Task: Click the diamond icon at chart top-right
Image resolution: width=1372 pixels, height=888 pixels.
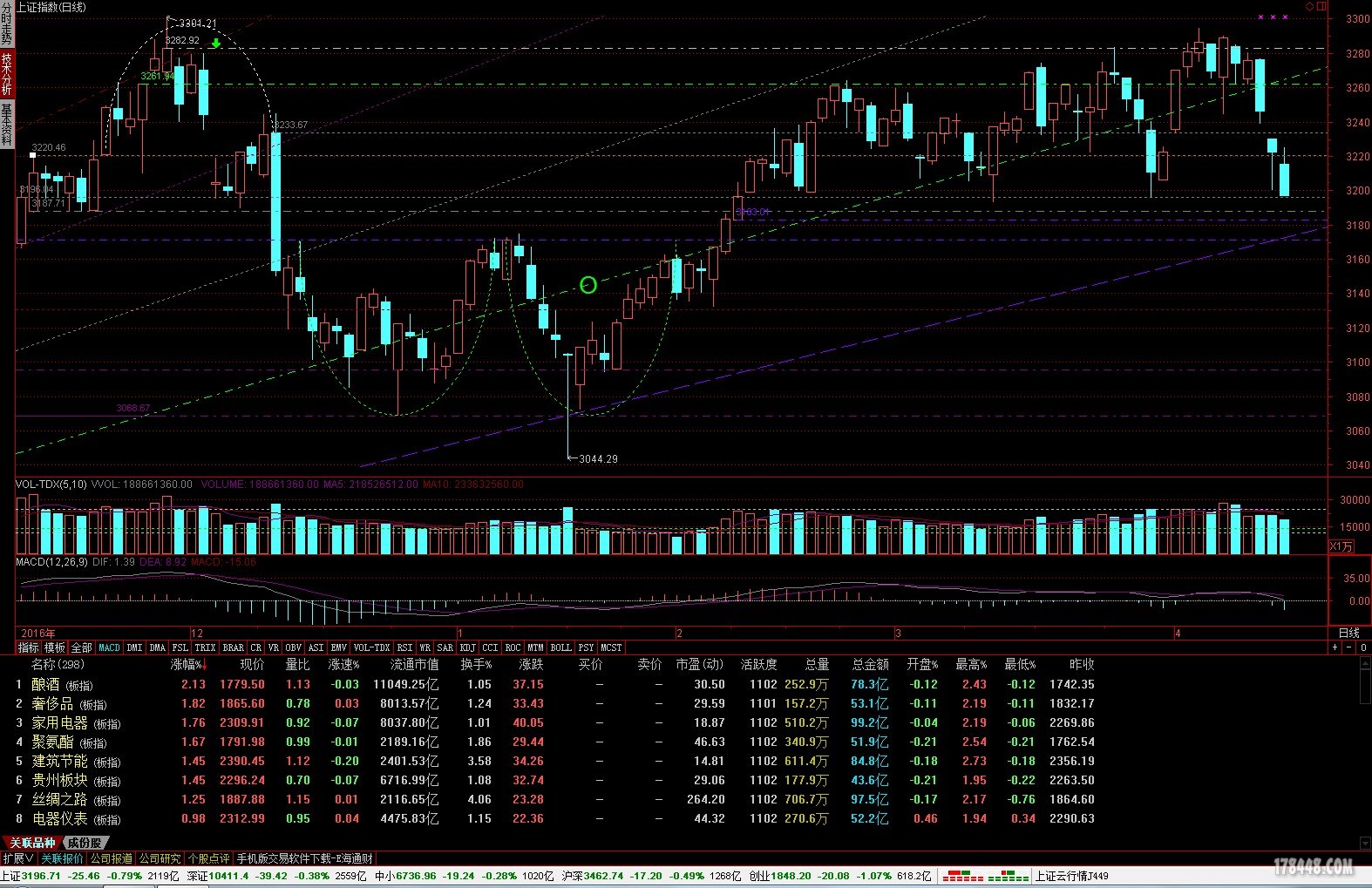Action: click(x=1309, y=6)
